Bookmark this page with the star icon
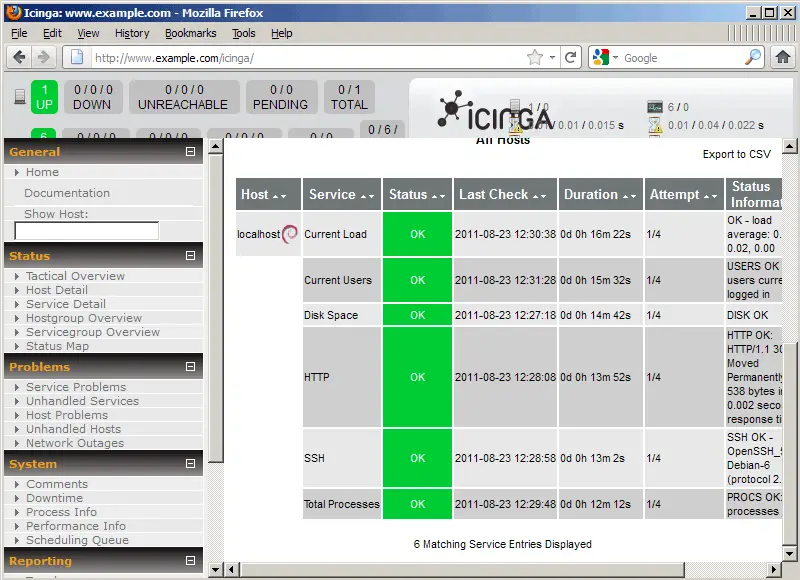Viewport: 800px width, 580px height. (535, 57)
